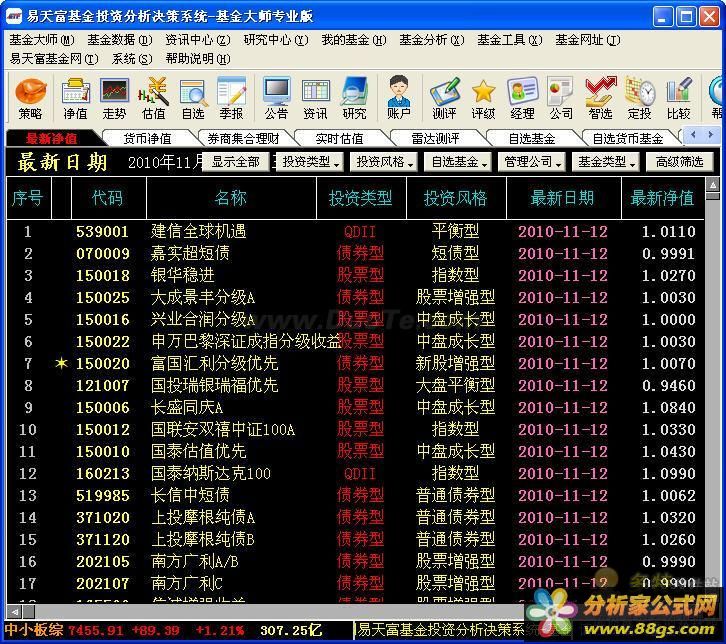The height and width of the screenshot is (644, 726).
Task: Open the 基金大师(M) menu
Action: pos(42,40)
